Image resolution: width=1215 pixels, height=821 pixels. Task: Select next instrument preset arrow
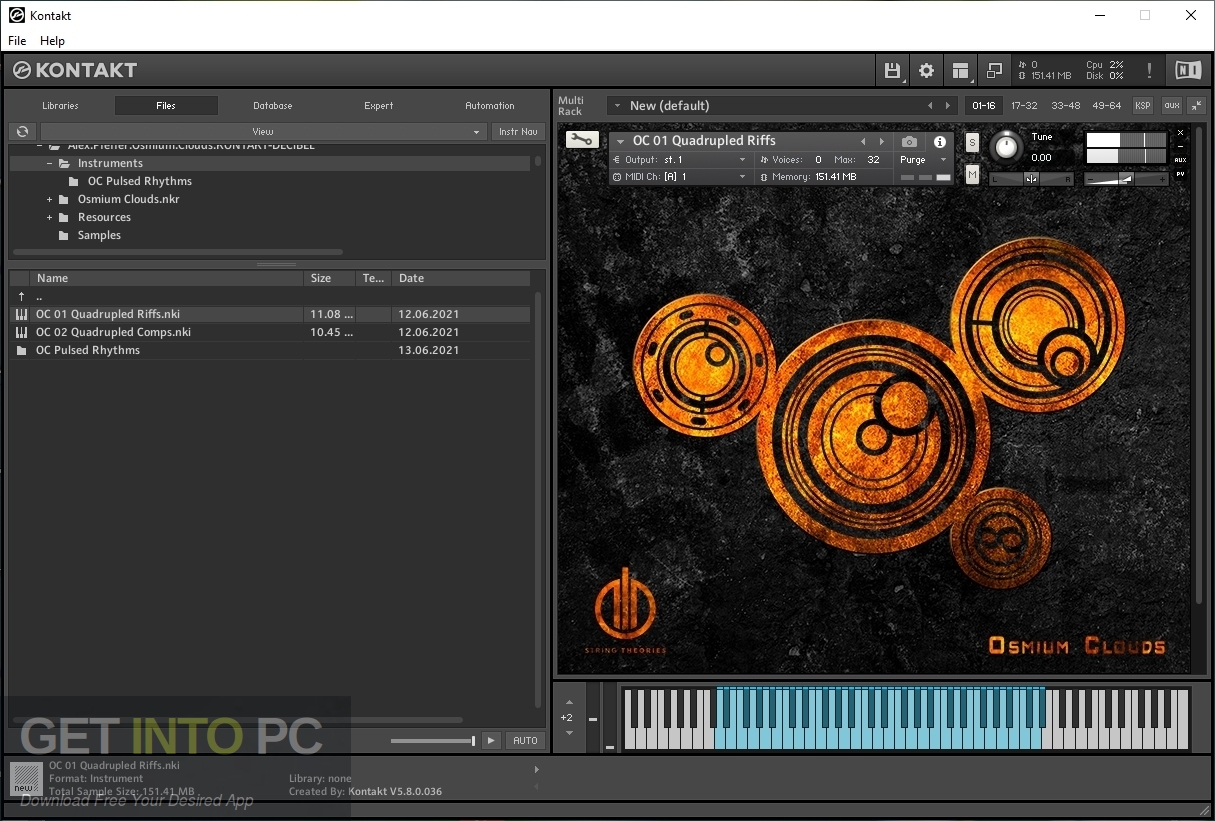[x=881, y=142]
